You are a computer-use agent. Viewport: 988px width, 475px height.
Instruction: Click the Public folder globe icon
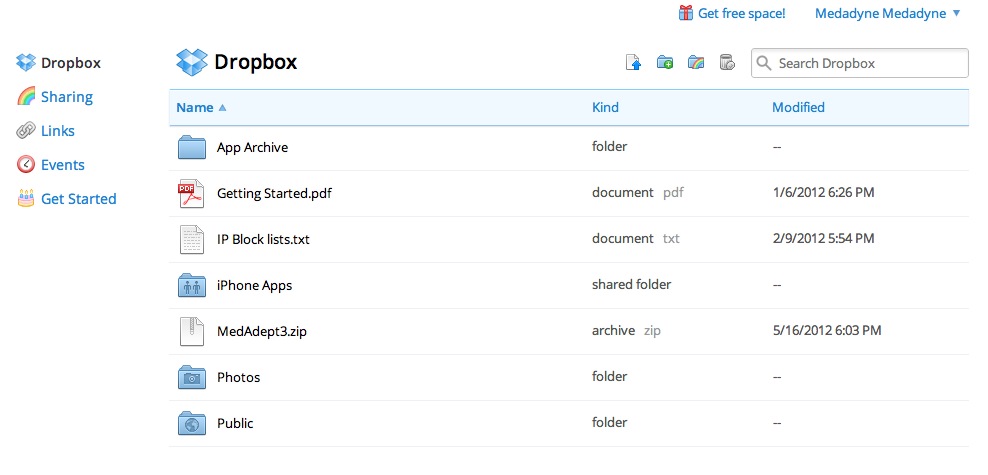pos(191,423)
